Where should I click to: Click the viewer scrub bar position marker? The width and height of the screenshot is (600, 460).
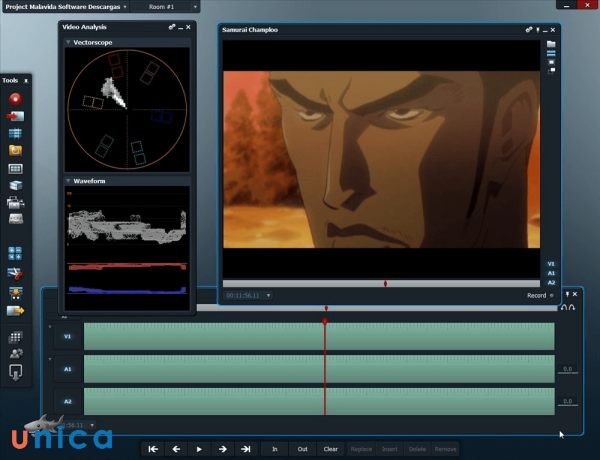click(385, 284)
